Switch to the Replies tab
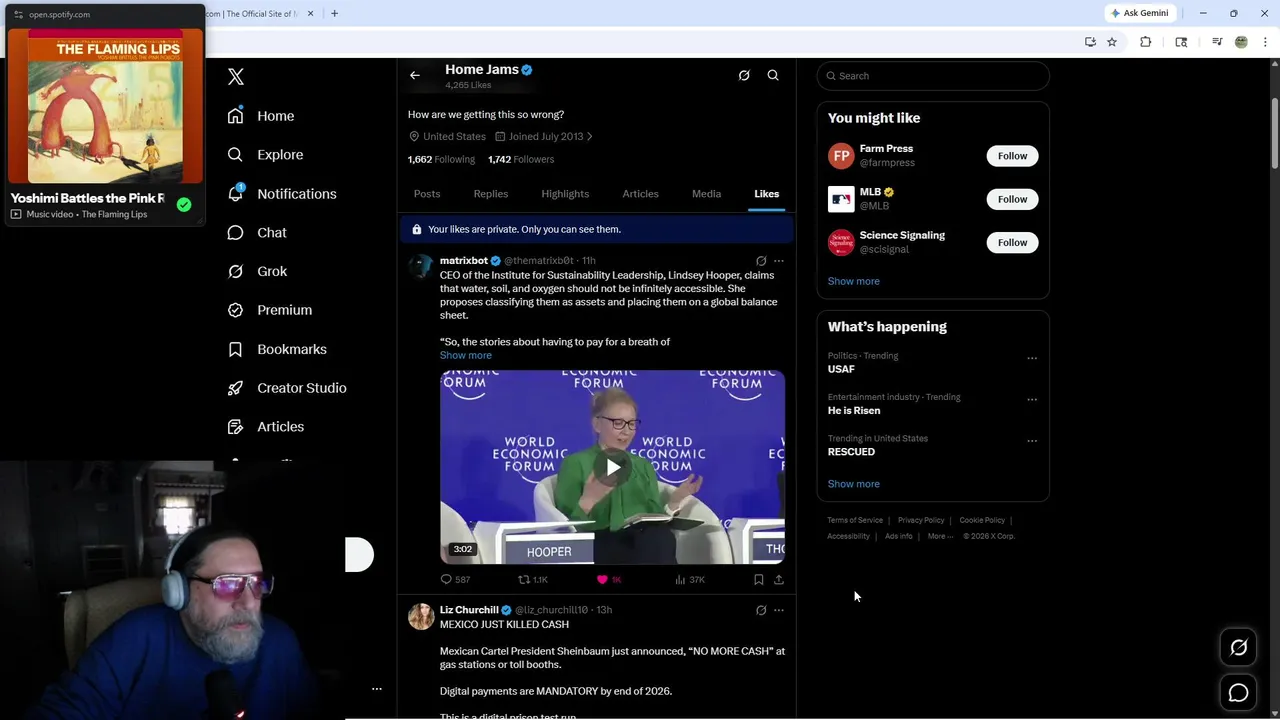The height and width of the screenshot is (720, 1280). pyautogui.click(x=491, y=194)
